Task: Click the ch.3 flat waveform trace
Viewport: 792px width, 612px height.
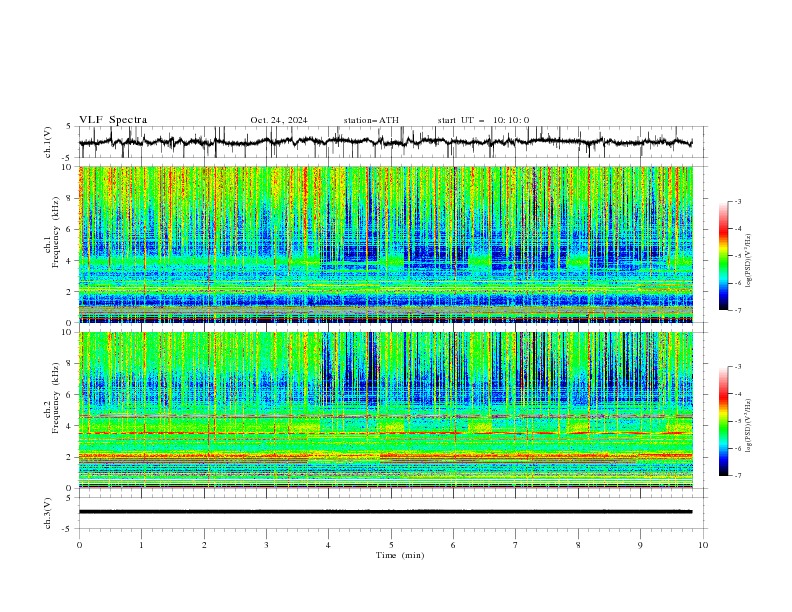Action: pyautogui.click(x=385, y=512)
